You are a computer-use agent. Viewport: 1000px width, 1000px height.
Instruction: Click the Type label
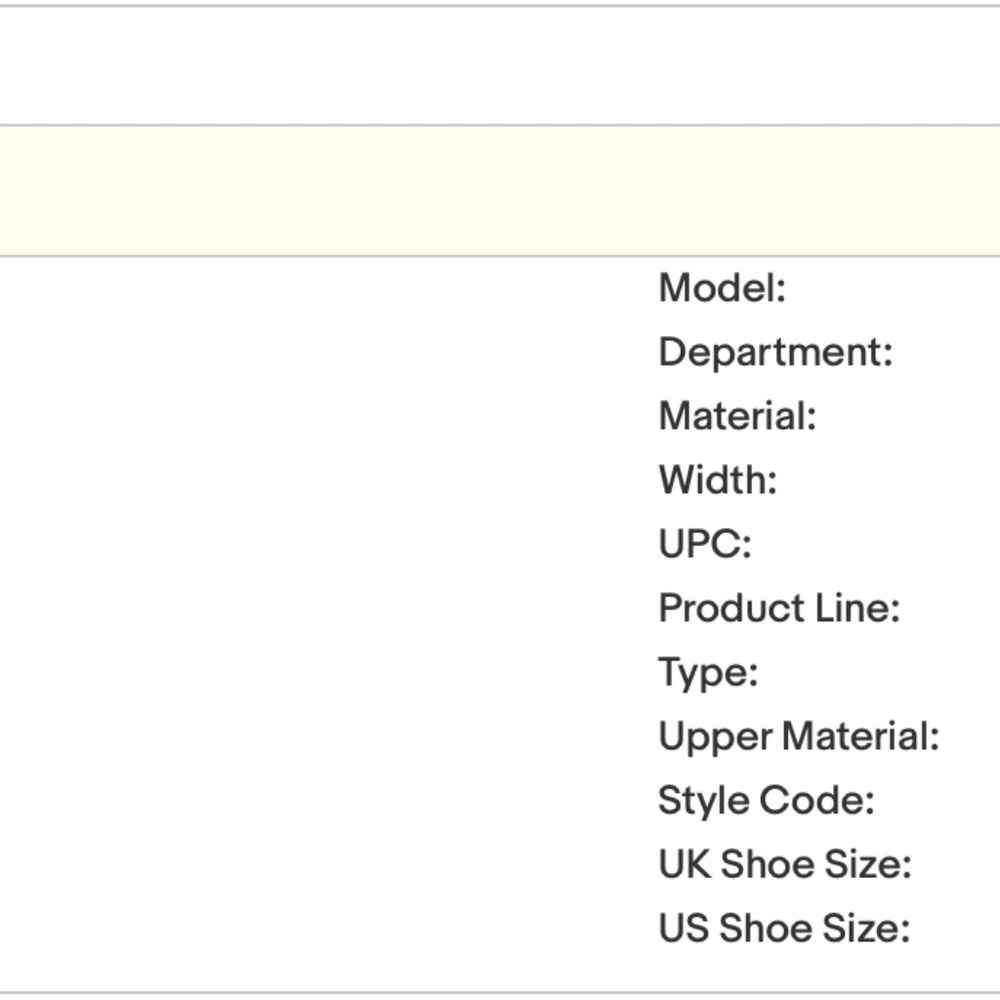tap(708, 672)
